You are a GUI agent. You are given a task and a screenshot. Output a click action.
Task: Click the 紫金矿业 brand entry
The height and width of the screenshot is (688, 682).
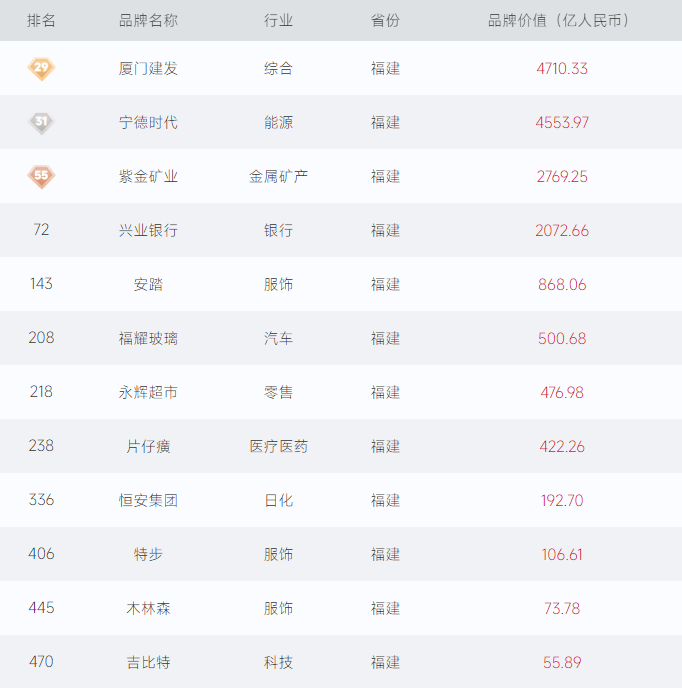pyautogui.click(x=148, y=177)
